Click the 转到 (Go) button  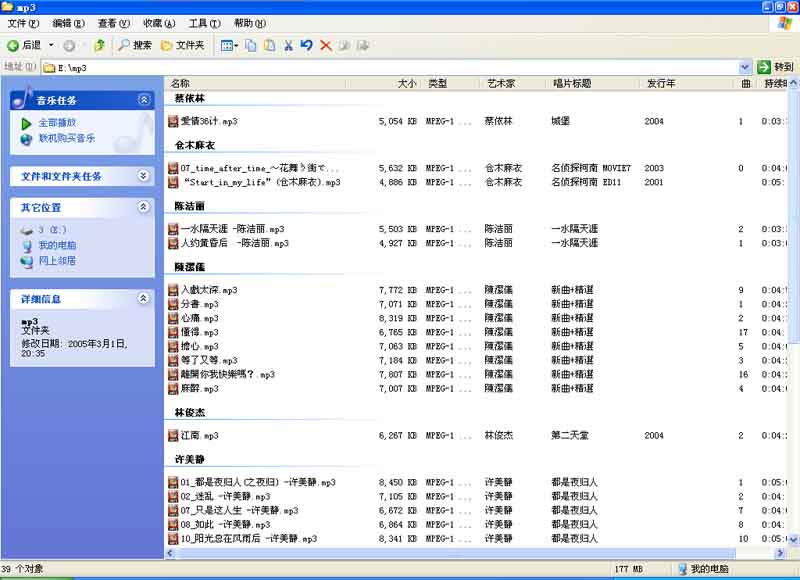tap(777, 67)
